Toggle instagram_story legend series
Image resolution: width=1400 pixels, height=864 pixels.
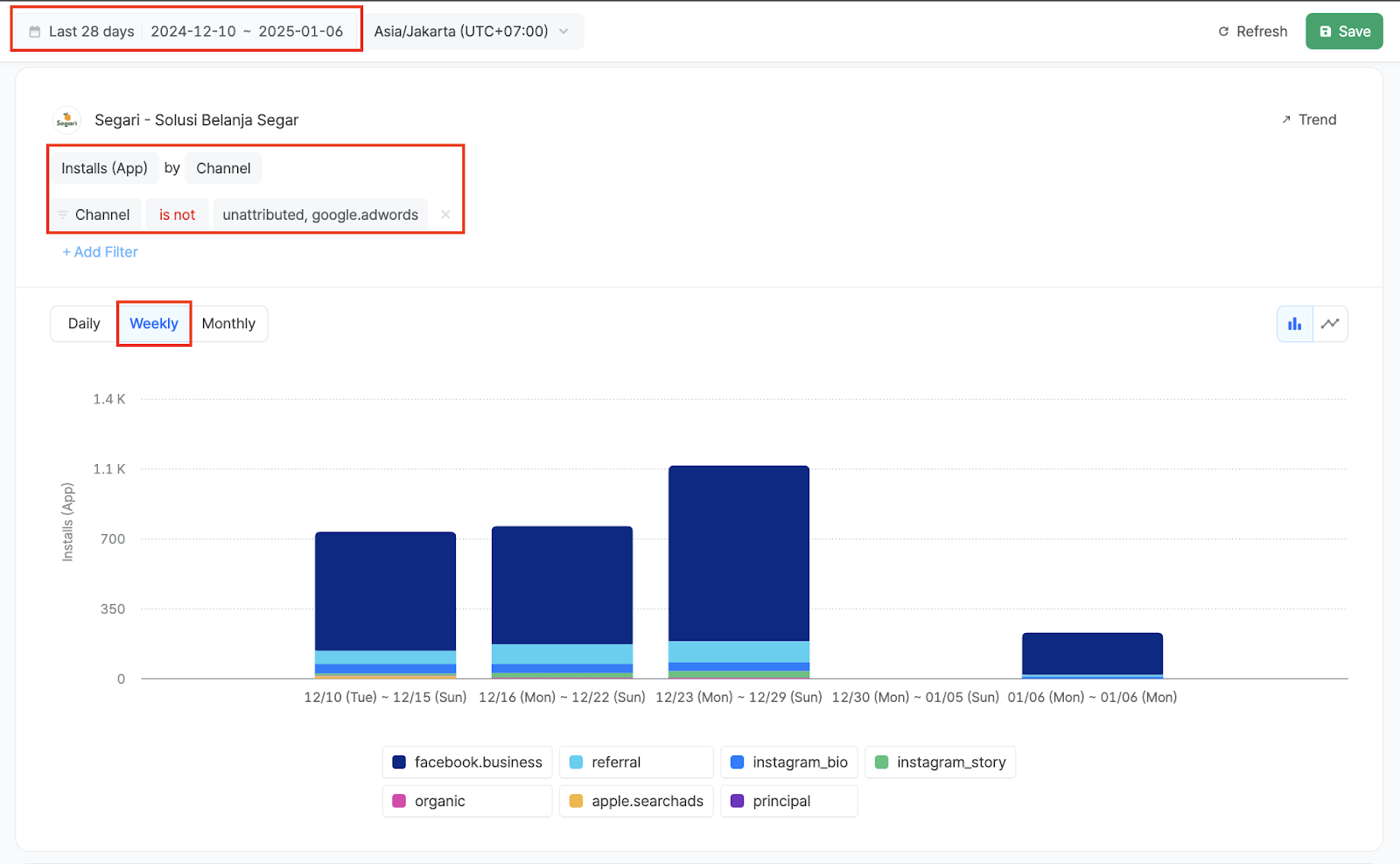click(x=941, y=762)
